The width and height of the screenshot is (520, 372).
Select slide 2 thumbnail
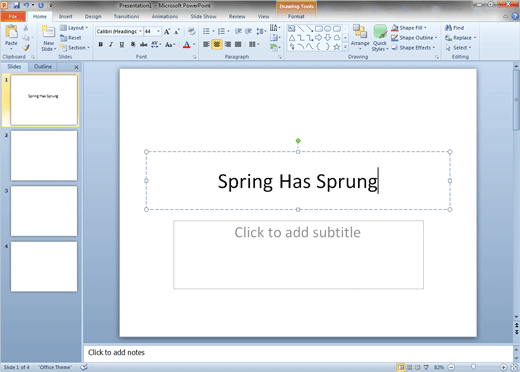coord(44,155)
